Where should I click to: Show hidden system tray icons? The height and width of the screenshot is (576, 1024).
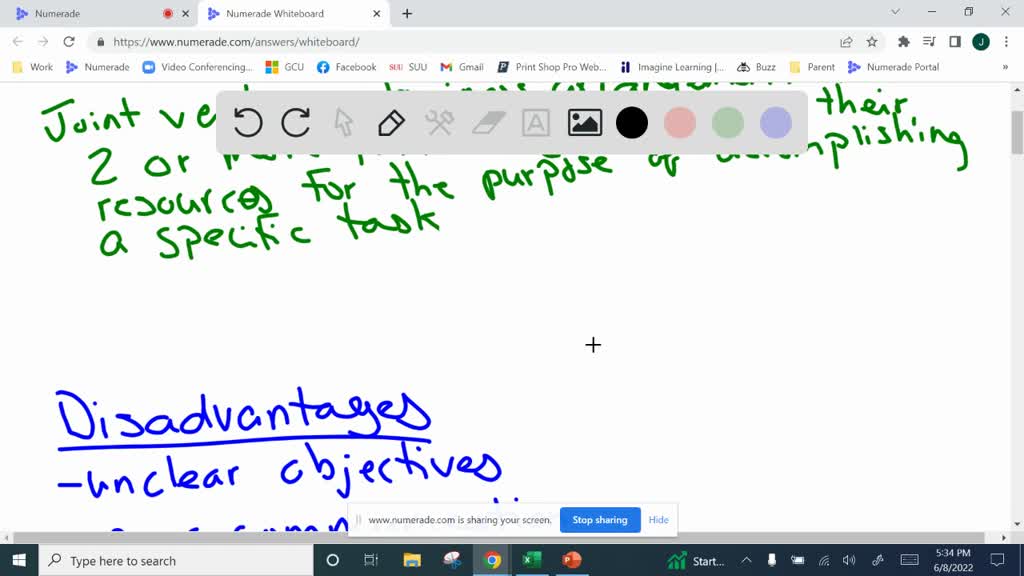click(746, 561)
